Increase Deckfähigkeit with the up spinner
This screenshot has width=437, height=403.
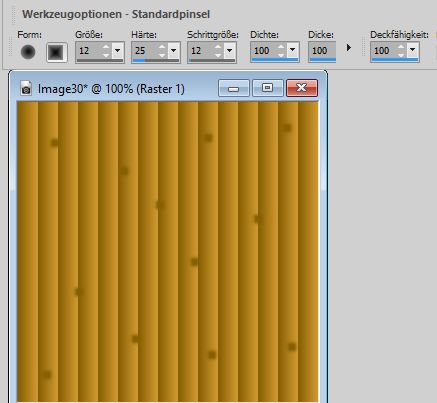click(401, 47)
